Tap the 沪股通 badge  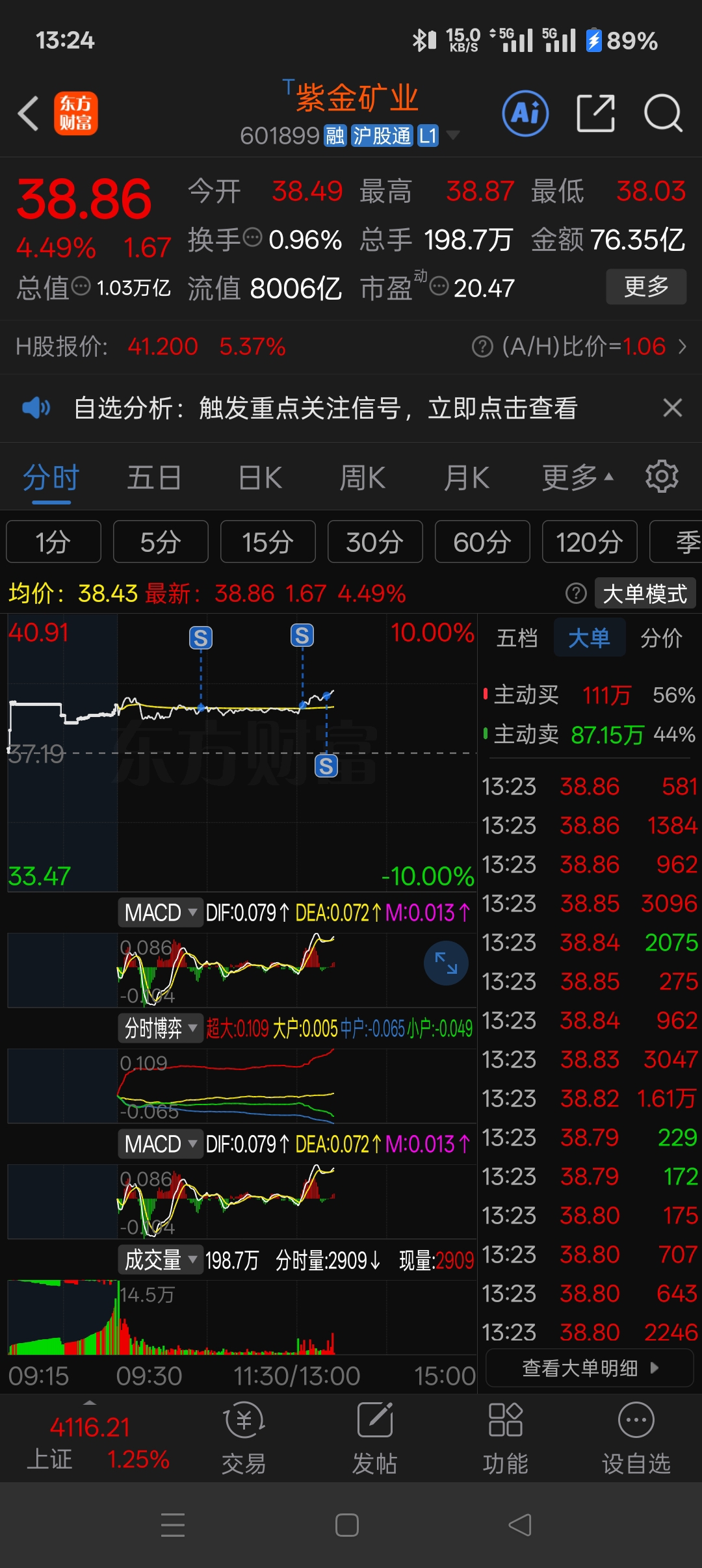pyautogui.click(x=382, y=136)
